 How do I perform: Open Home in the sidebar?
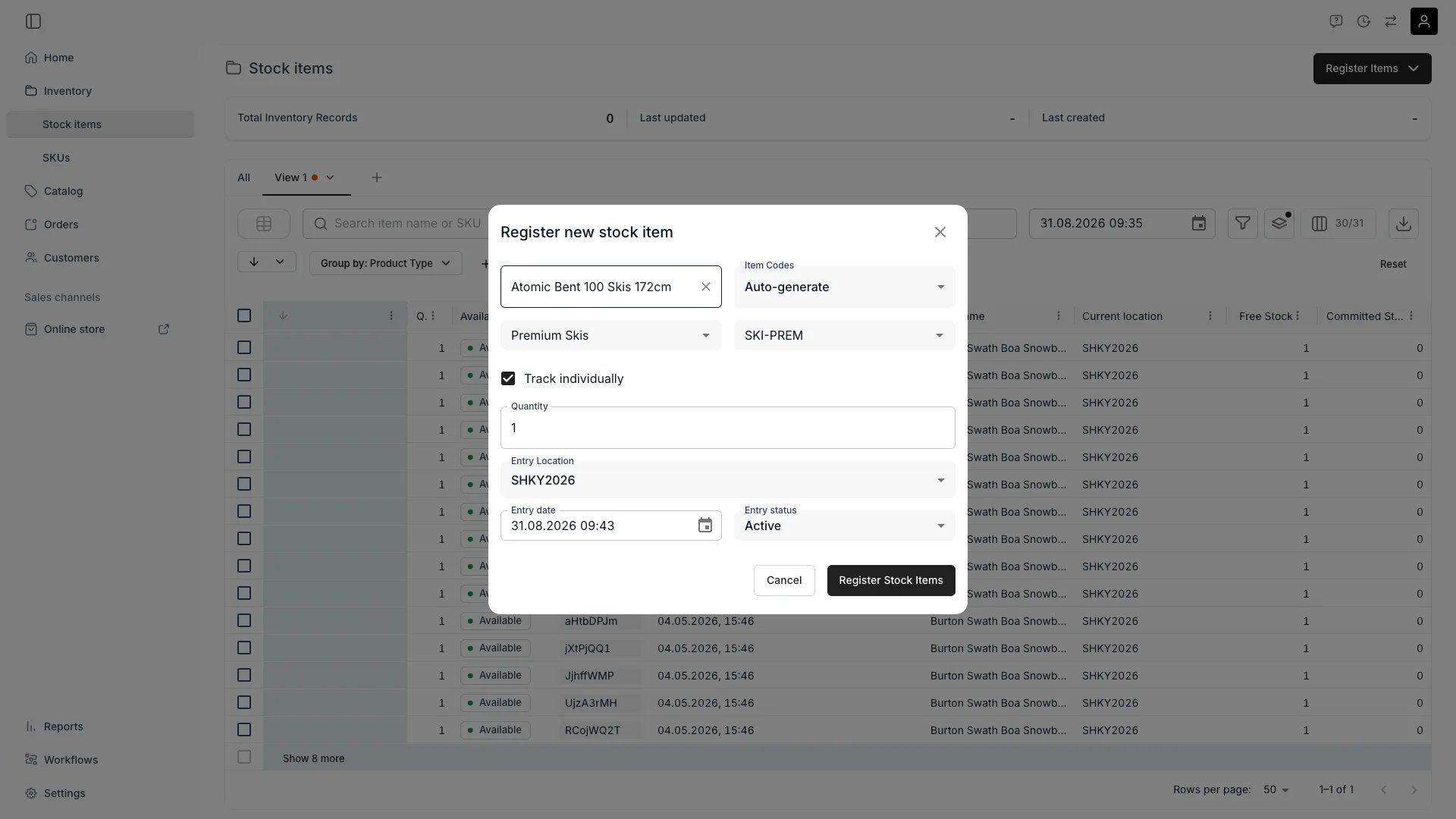[x=58, y=58]
